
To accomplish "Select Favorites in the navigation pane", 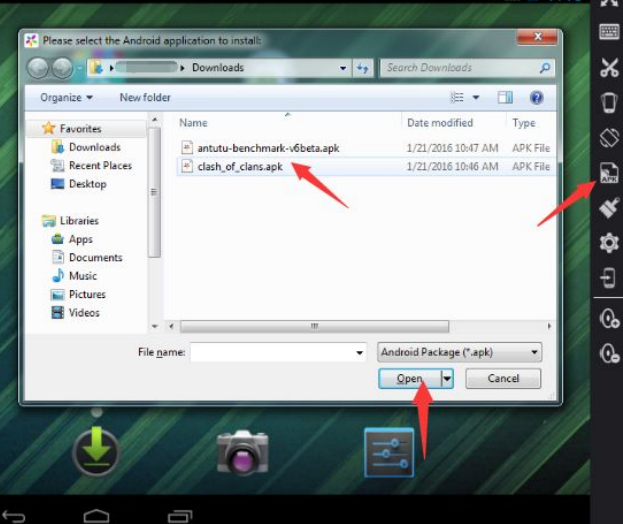I will (x=80, y=129).
